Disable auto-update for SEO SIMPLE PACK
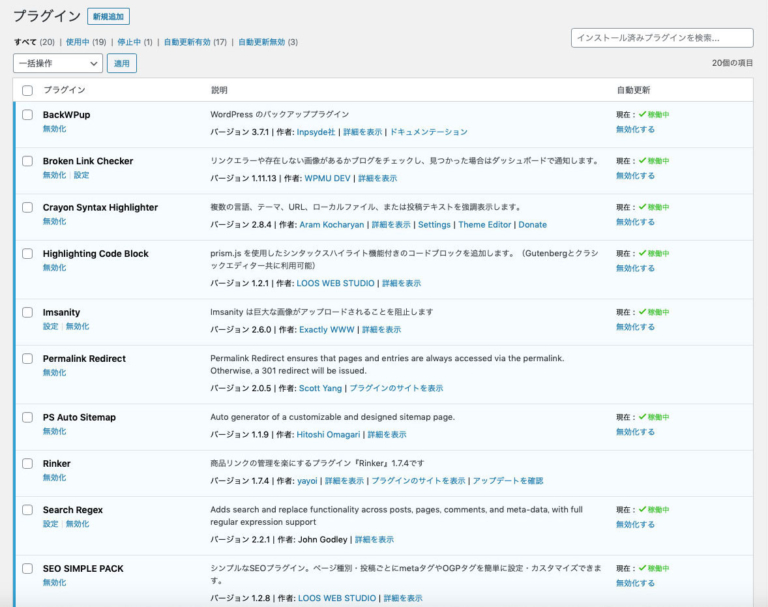 click(635, 583)
